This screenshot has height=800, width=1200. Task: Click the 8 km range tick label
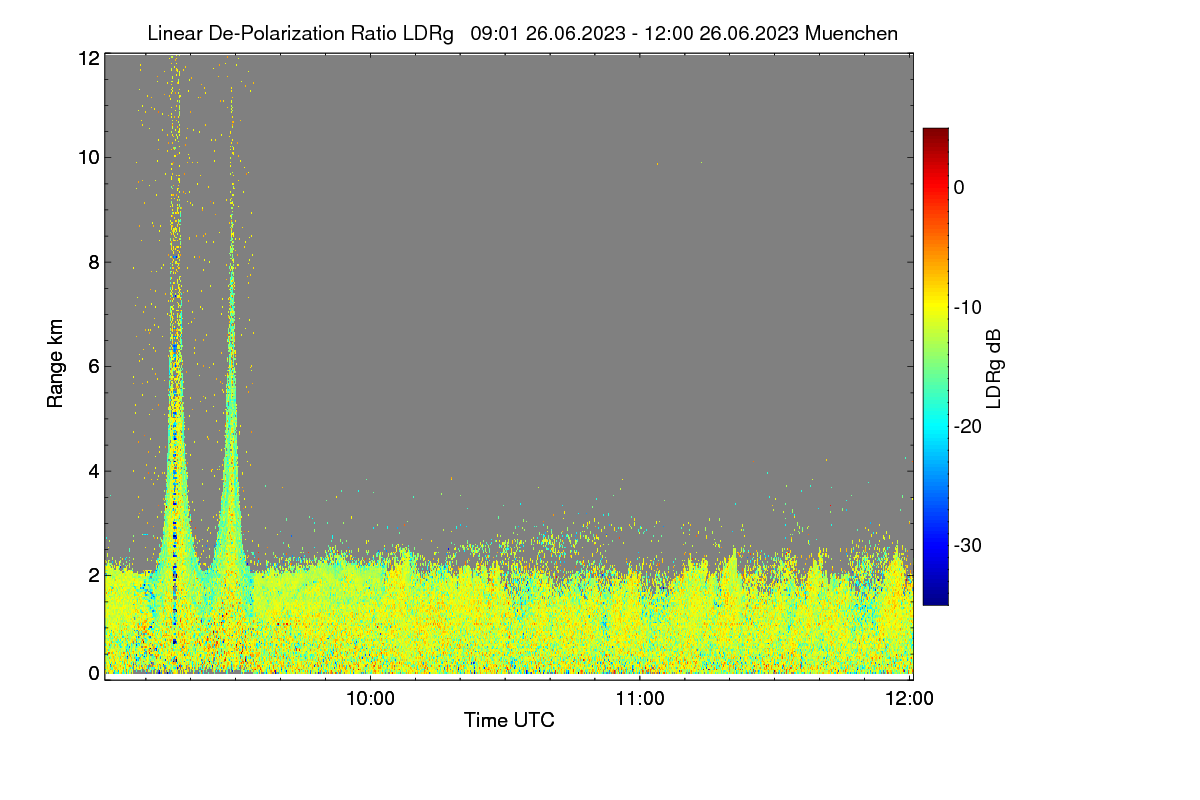[94, 262]
